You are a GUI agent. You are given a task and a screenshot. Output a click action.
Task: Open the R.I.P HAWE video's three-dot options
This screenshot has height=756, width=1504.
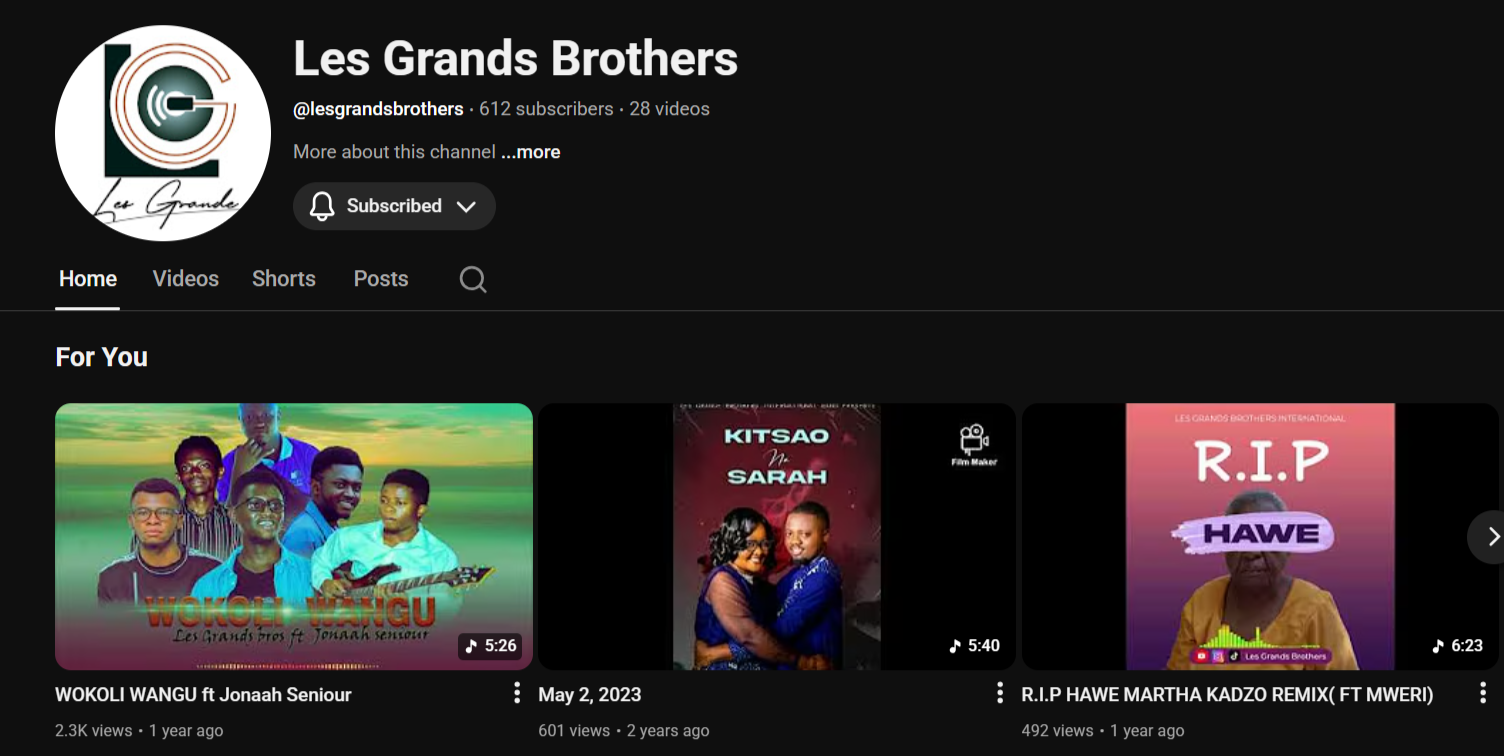point(1483,693)
